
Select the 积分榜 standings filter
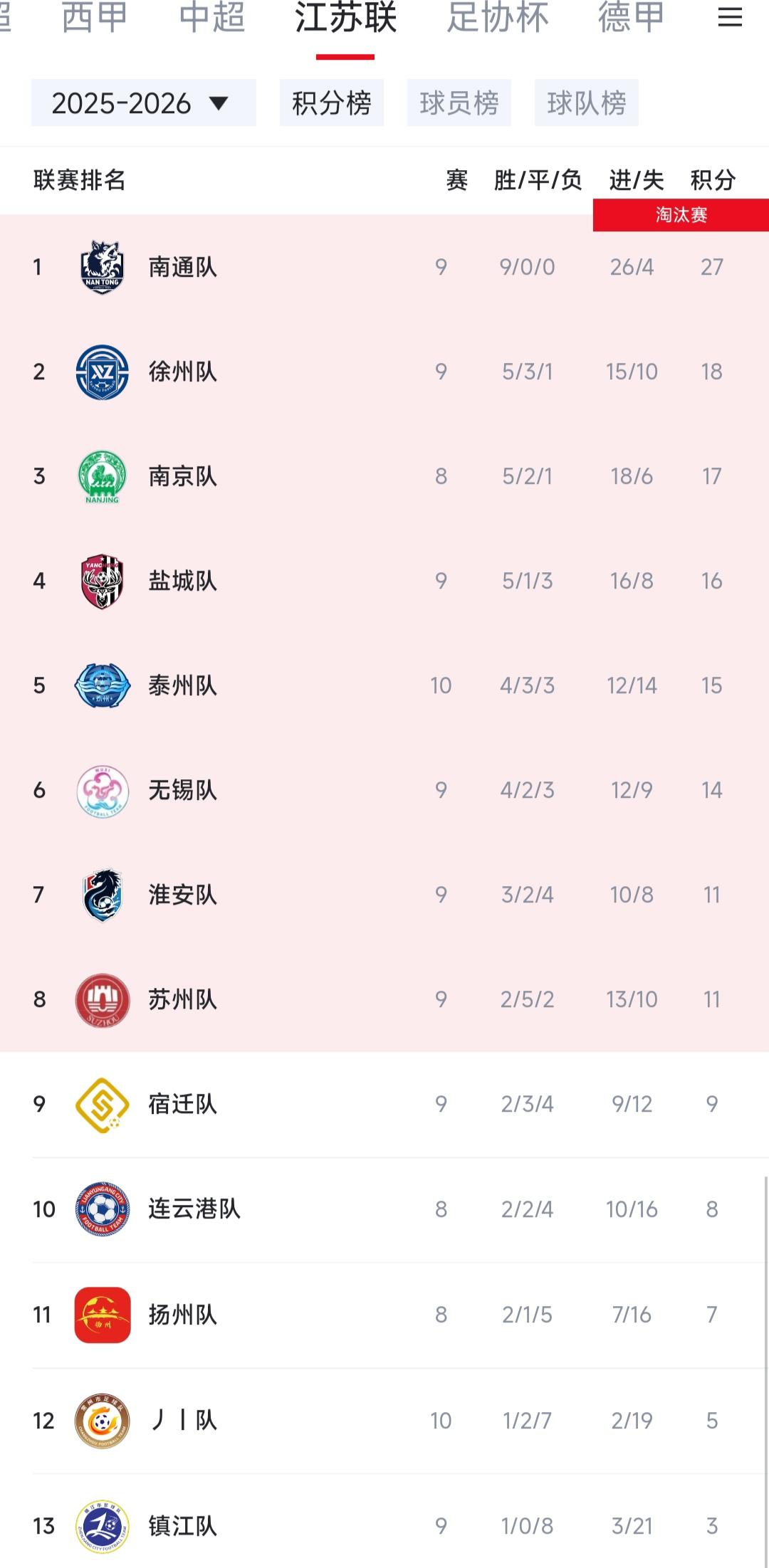pyautogui.click(x=332, y=103)
